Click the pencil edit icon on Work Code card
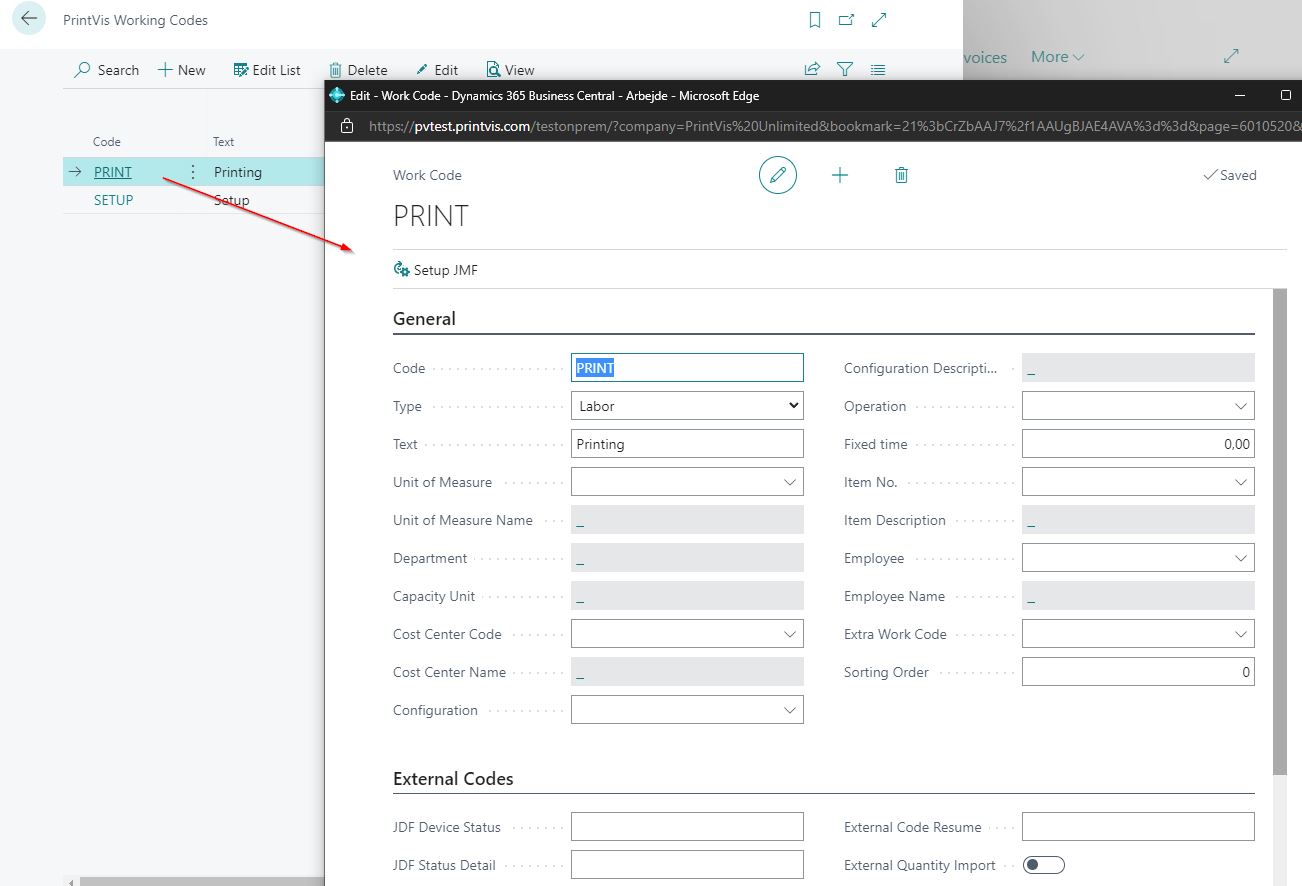This screenshot has width=1302, height=886. 778,175
